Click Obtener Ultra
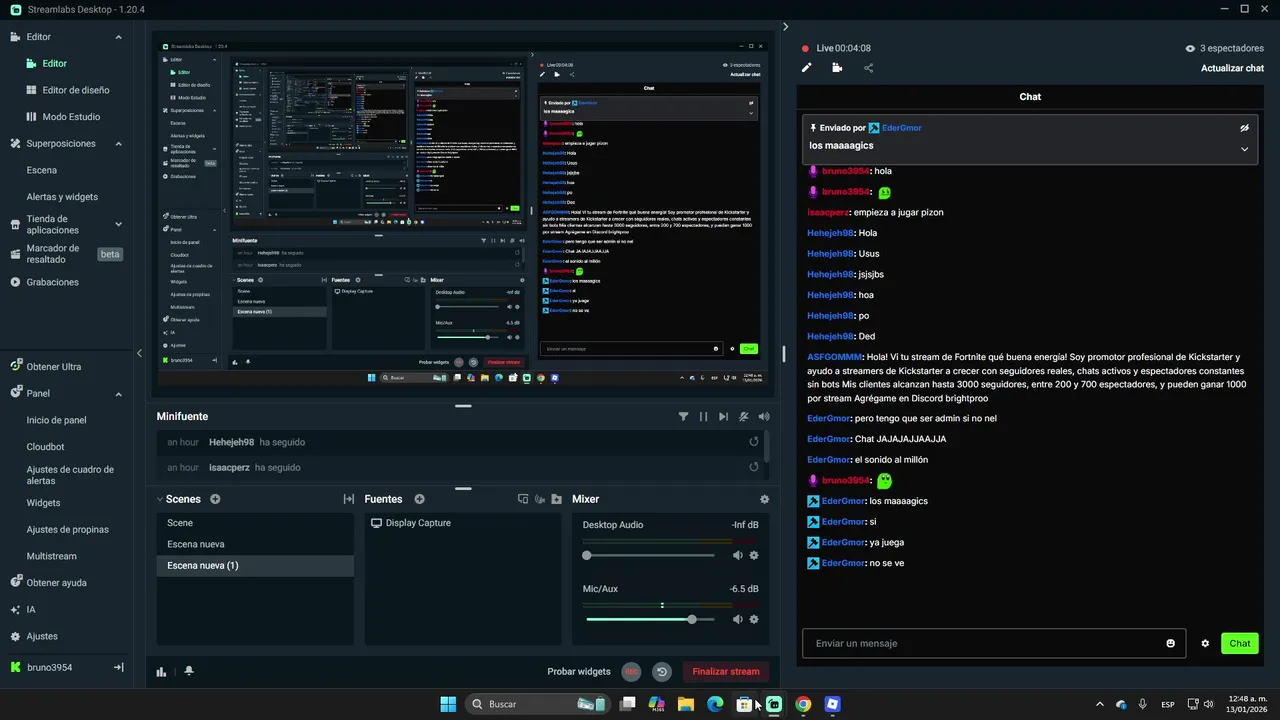The height and width of the screenshot is (720, 1280). pos(54,367)
